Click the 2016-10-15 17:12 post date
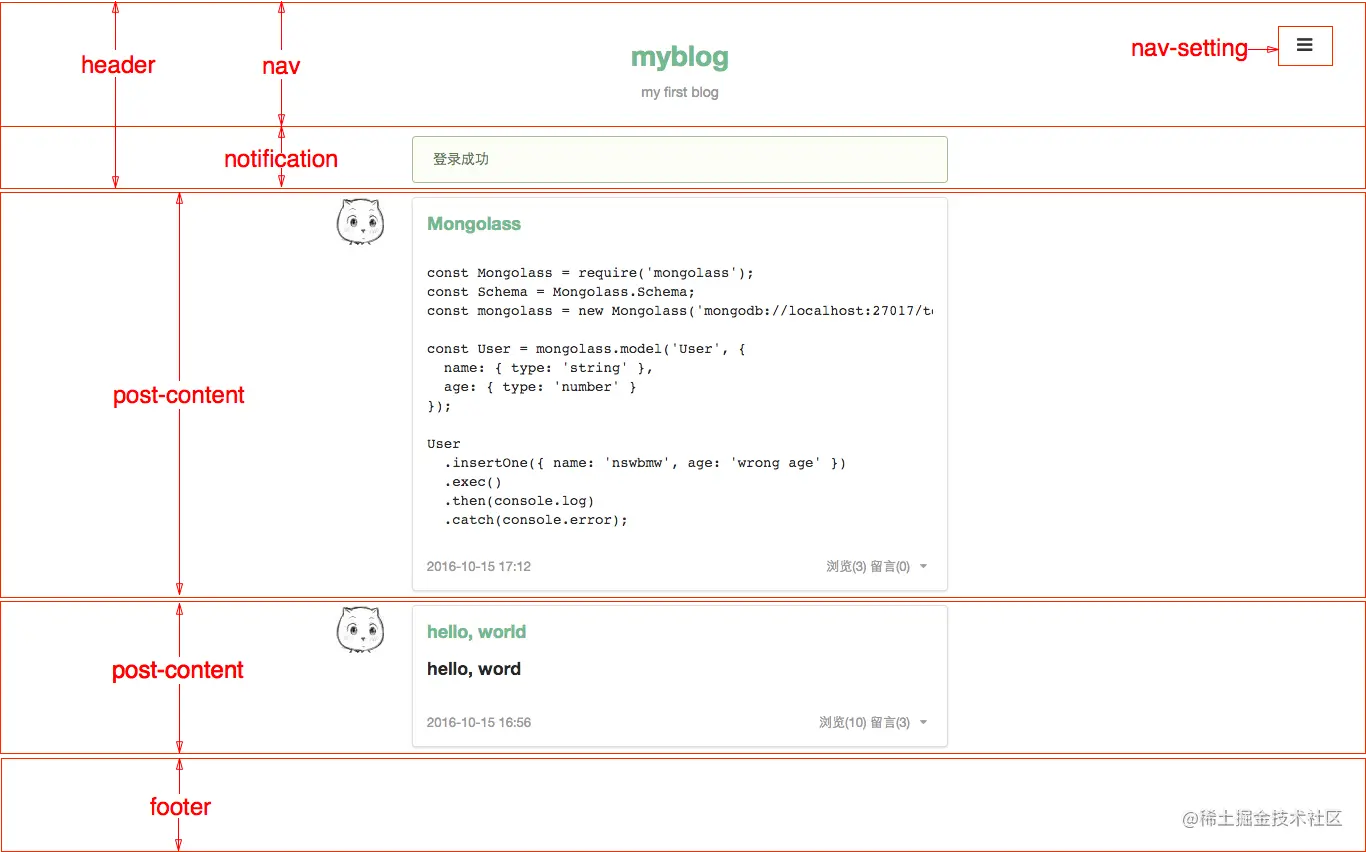Image resolution: width=1366 pixels, height=852 pixels. [479, 567]
